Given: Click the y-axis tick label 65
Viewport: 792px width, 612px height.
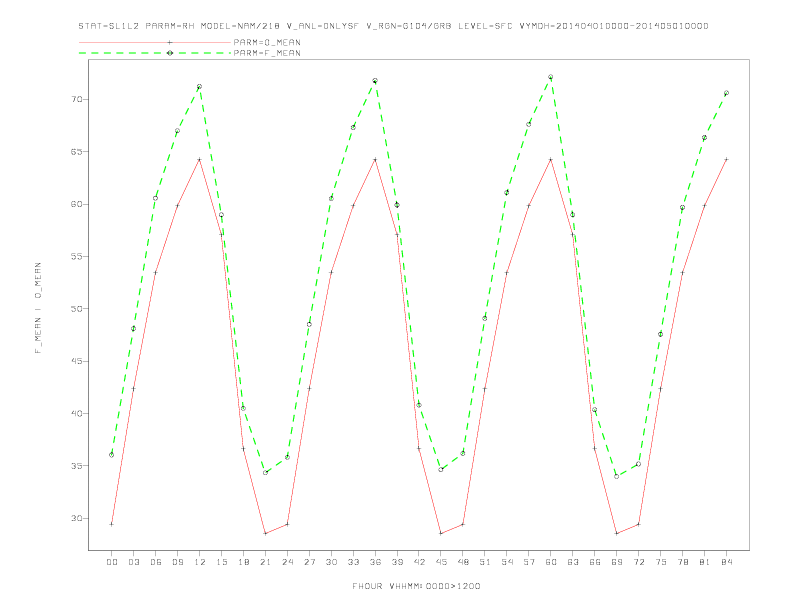Looking at the screenshot, I should pos(76,151).
